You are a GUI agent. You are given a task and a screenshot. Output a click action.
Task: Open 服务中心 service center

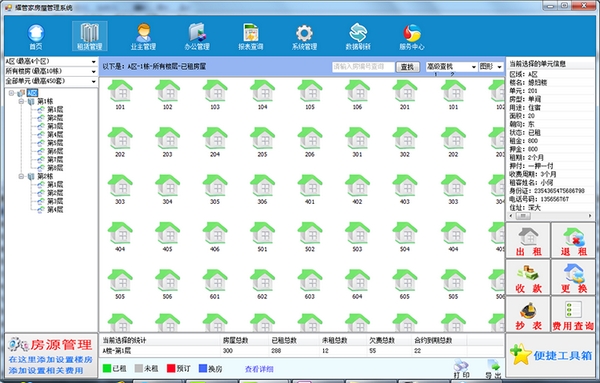[412, 37]
